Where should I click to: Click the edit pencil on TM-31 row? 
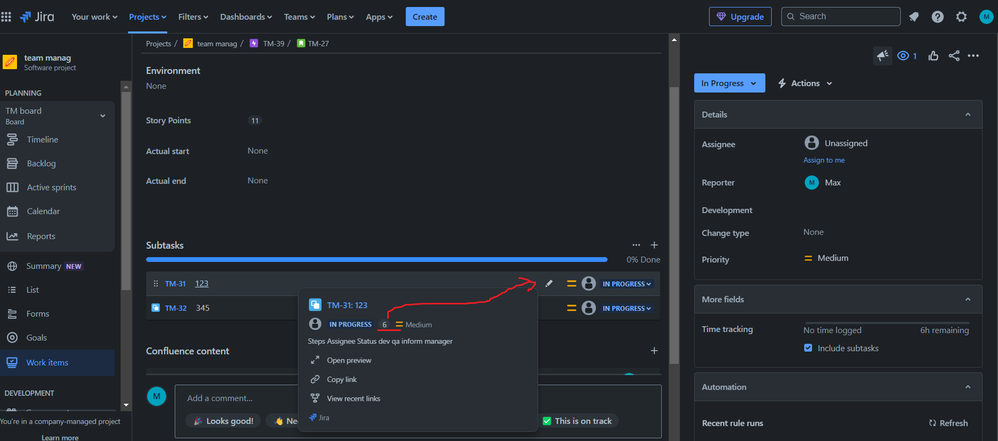point(549,284)
